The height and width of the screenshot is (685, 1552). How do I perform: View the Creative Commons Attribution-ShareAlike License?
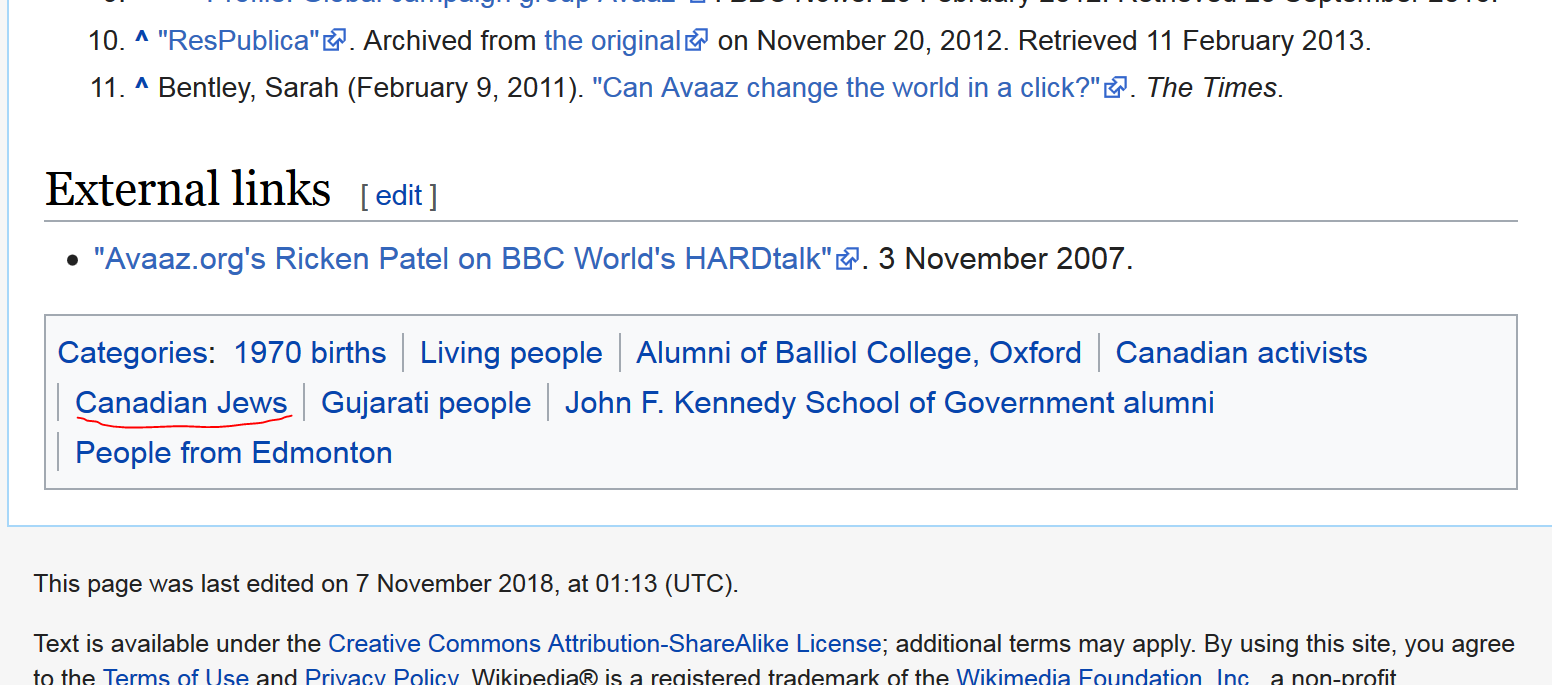(604, 643)
